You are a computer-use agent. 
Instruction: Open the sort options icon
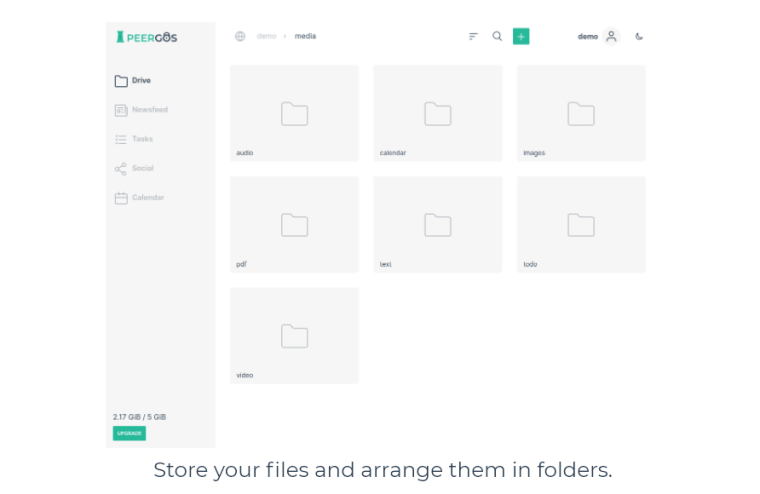click(x=473, y=36)
